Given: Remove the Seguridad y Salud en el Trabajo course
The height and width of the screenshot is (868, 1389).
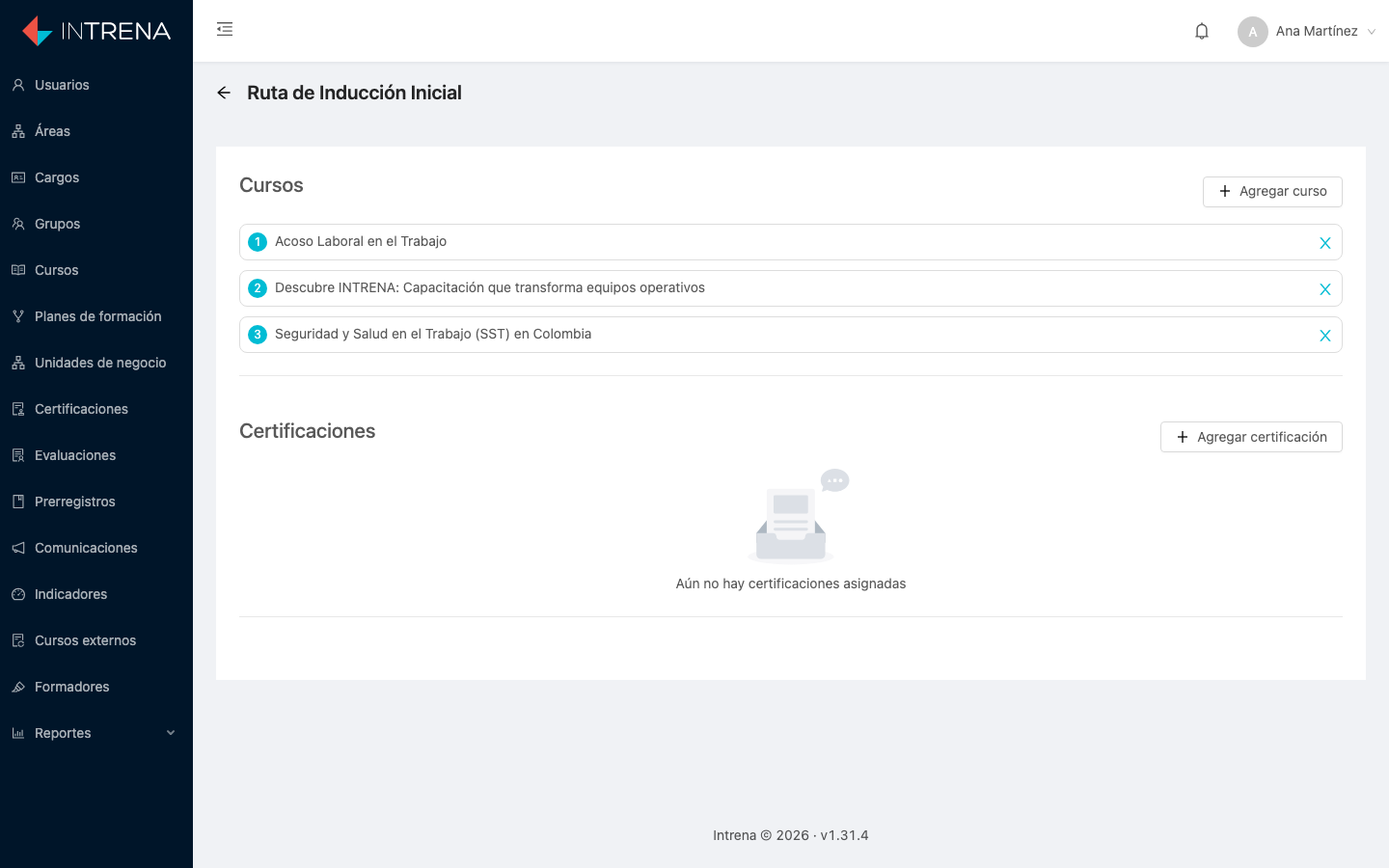Looking at the screenshot, I should pyautogui.click(x=1325, y=336).
